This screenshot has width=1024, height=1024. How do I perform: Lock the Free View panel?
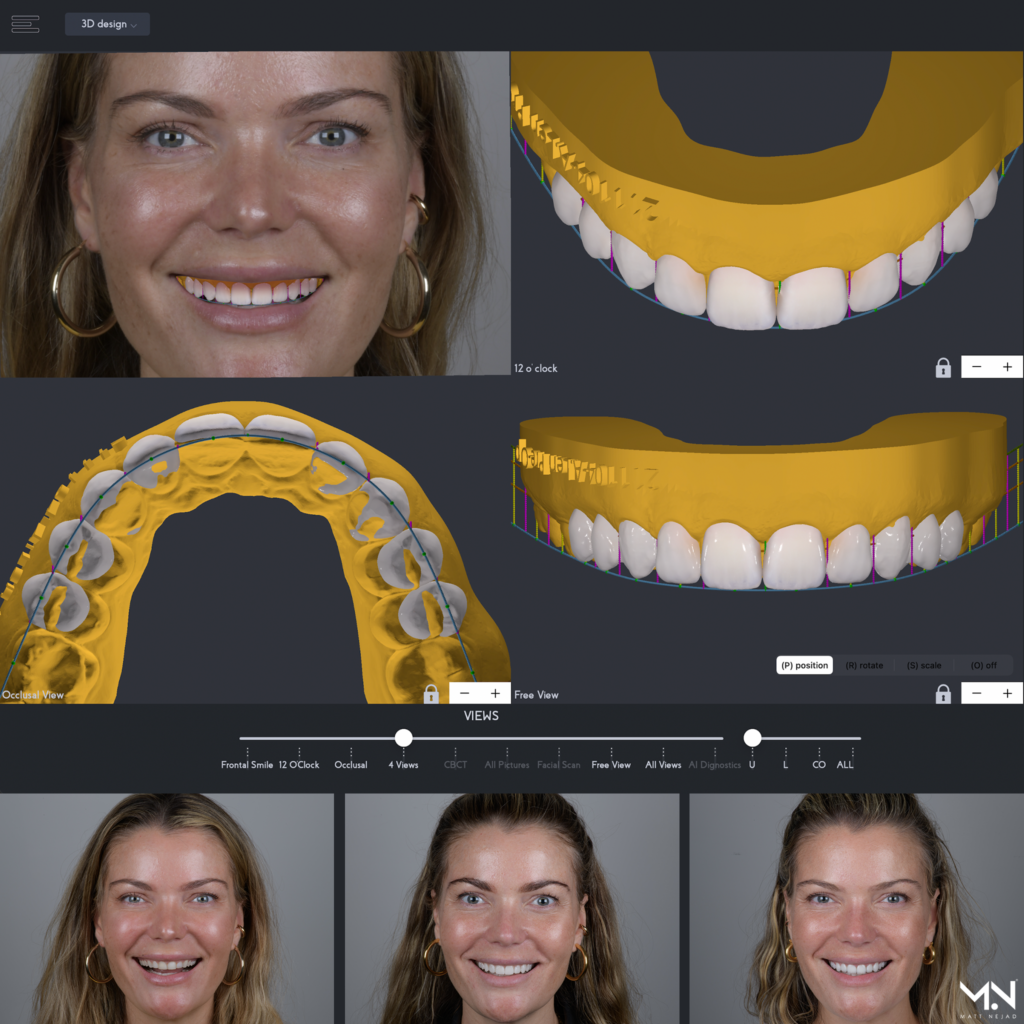click(x=944, y=691)
